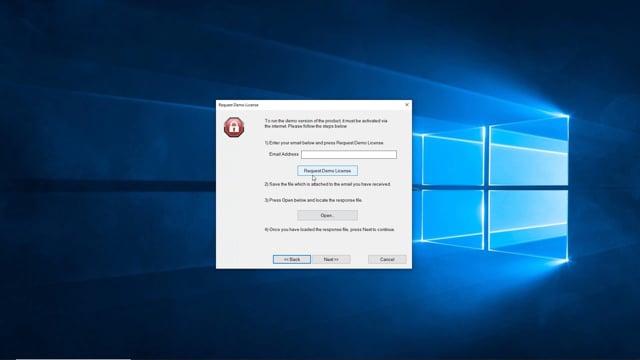
Task: Click the Open... button
Action: 327,215
